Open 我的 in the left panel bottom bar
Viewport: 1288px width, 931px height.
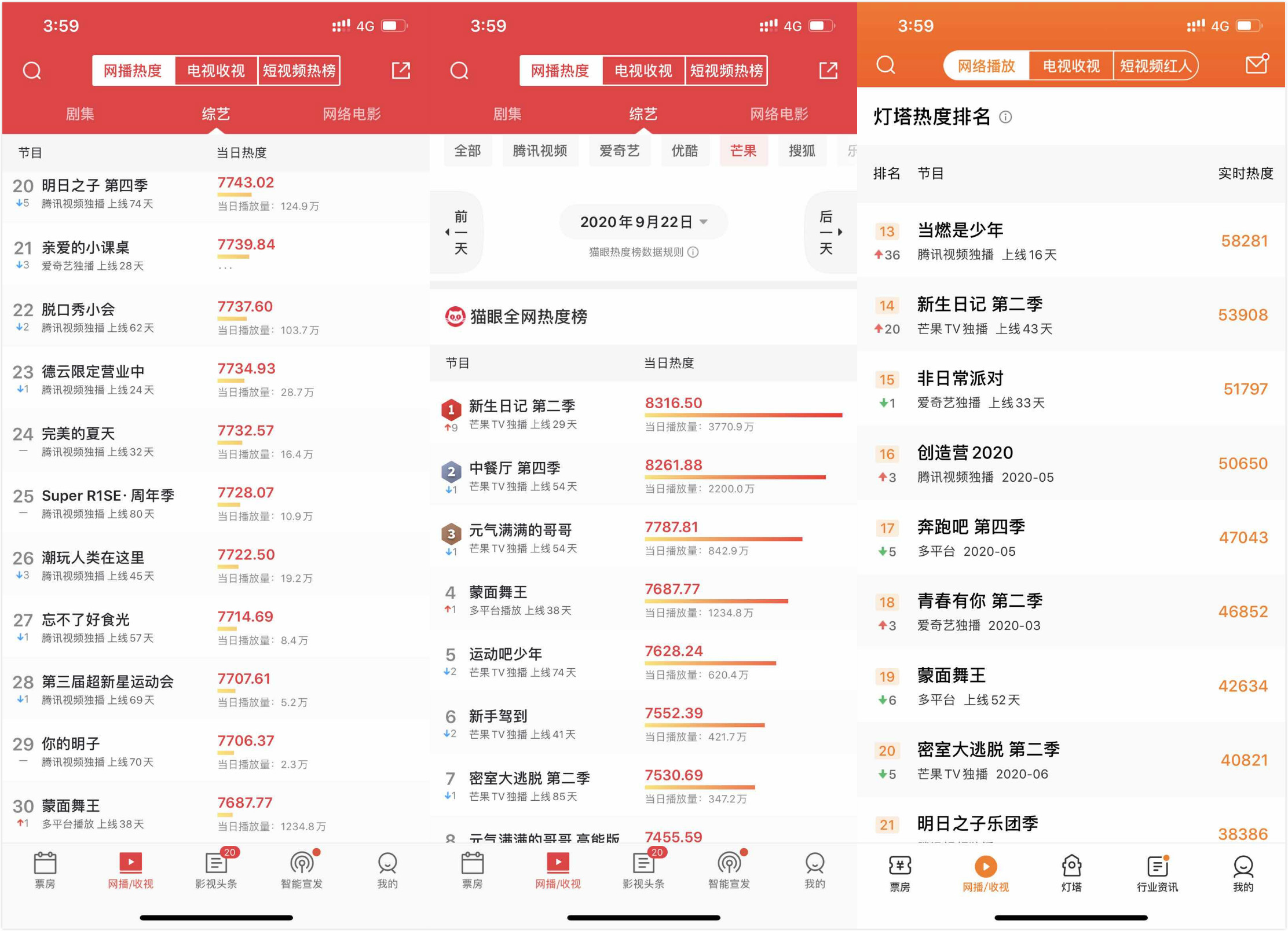point(387,870)
